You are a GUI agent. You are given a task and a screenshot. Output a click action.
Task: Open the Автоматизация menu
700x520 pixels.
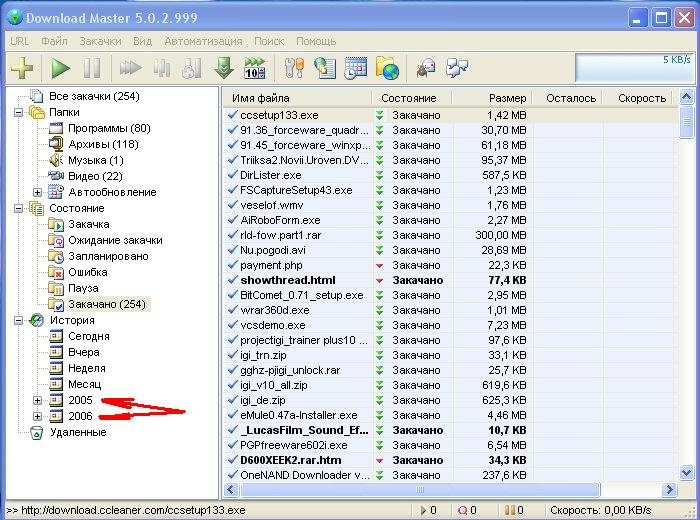[203, 42]
